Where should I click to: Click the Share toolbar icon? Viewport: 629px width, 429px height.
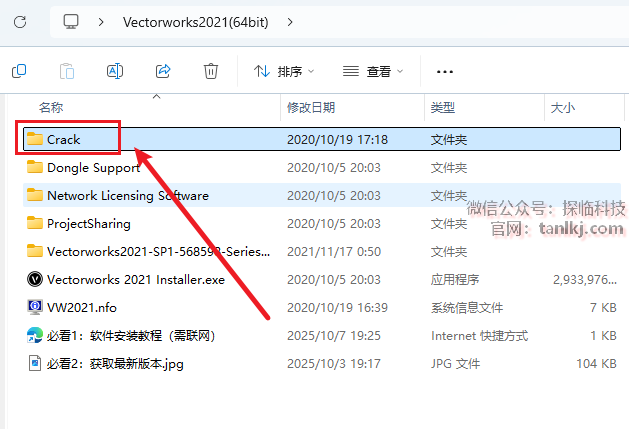(x=163, y=71)
